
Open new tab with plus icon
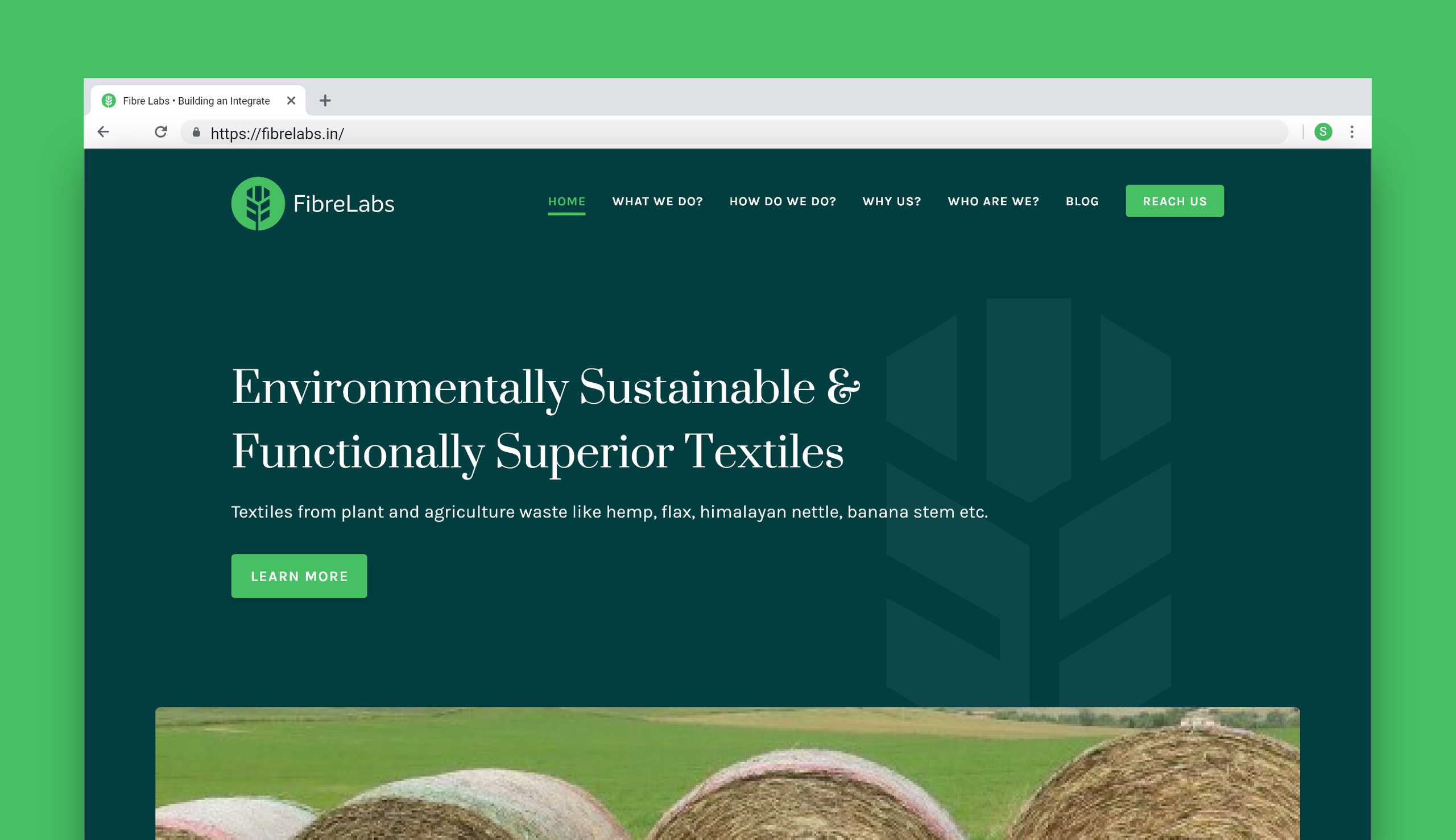(x=325, y=101)
